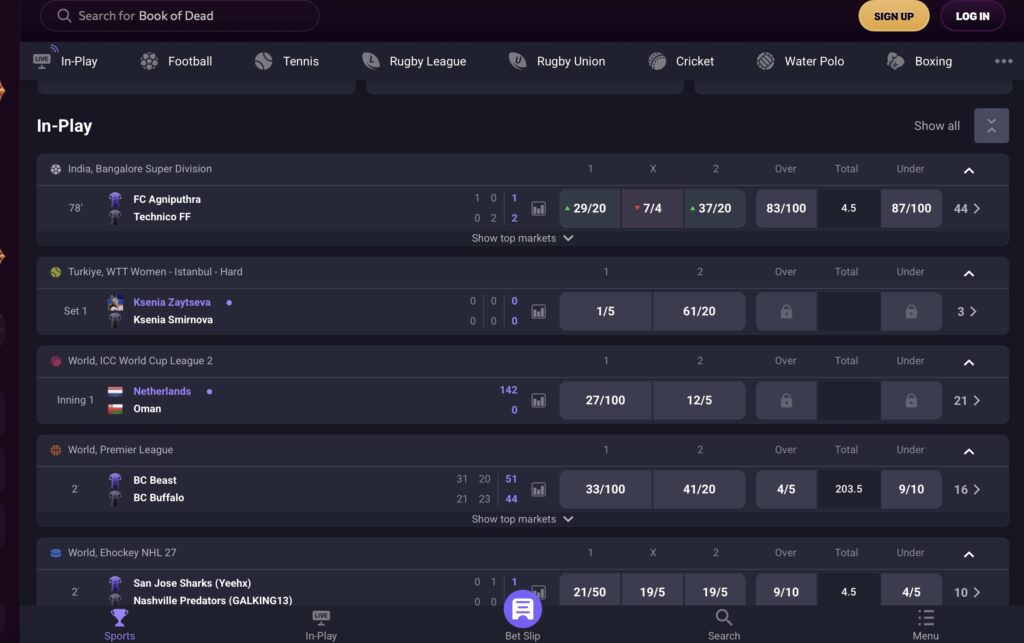This screenshot has height=643, width=1024.
Task: Select the Boxing glove icon
Action: click(x=895, y=61)
